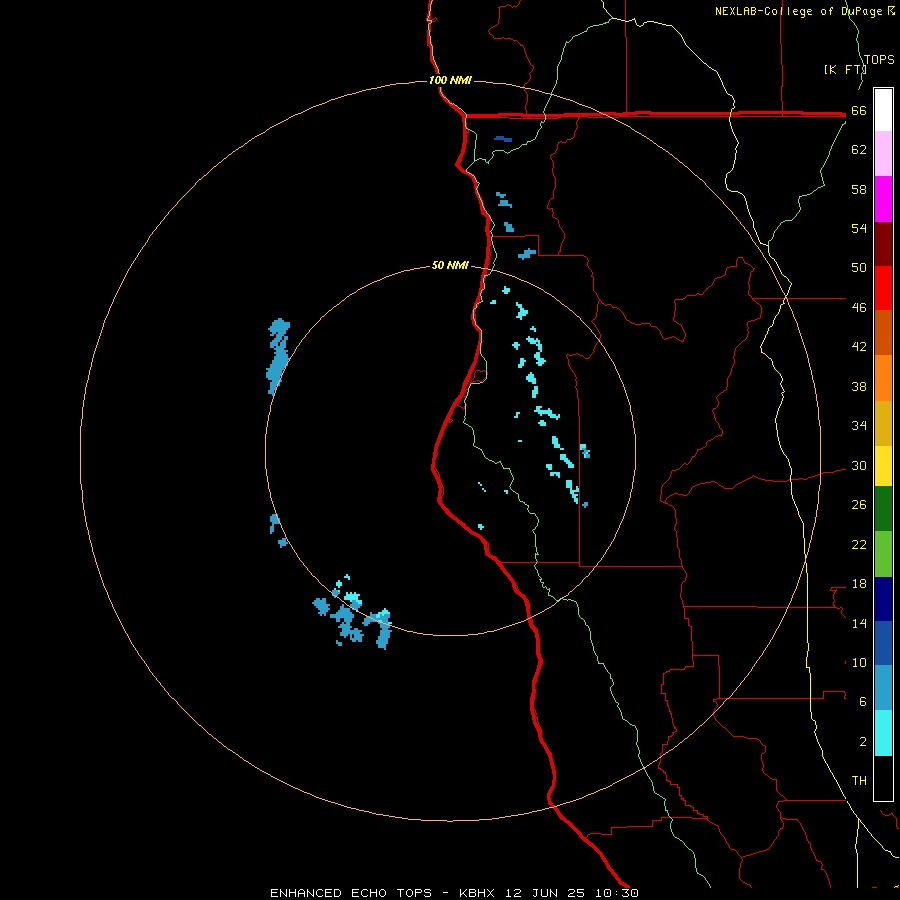Click the "10:30" timestamp
The height and width of the screenshot is (900, 900).
click(615, 893)
